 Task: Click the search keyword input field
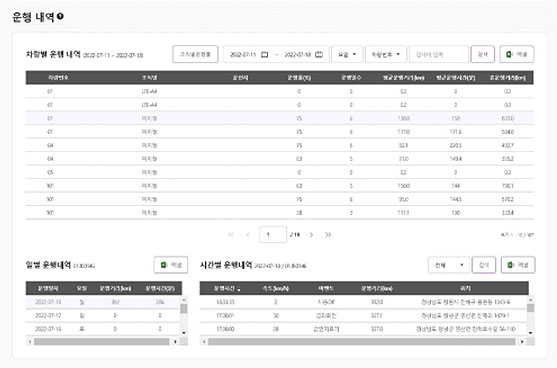coord(439,54)
